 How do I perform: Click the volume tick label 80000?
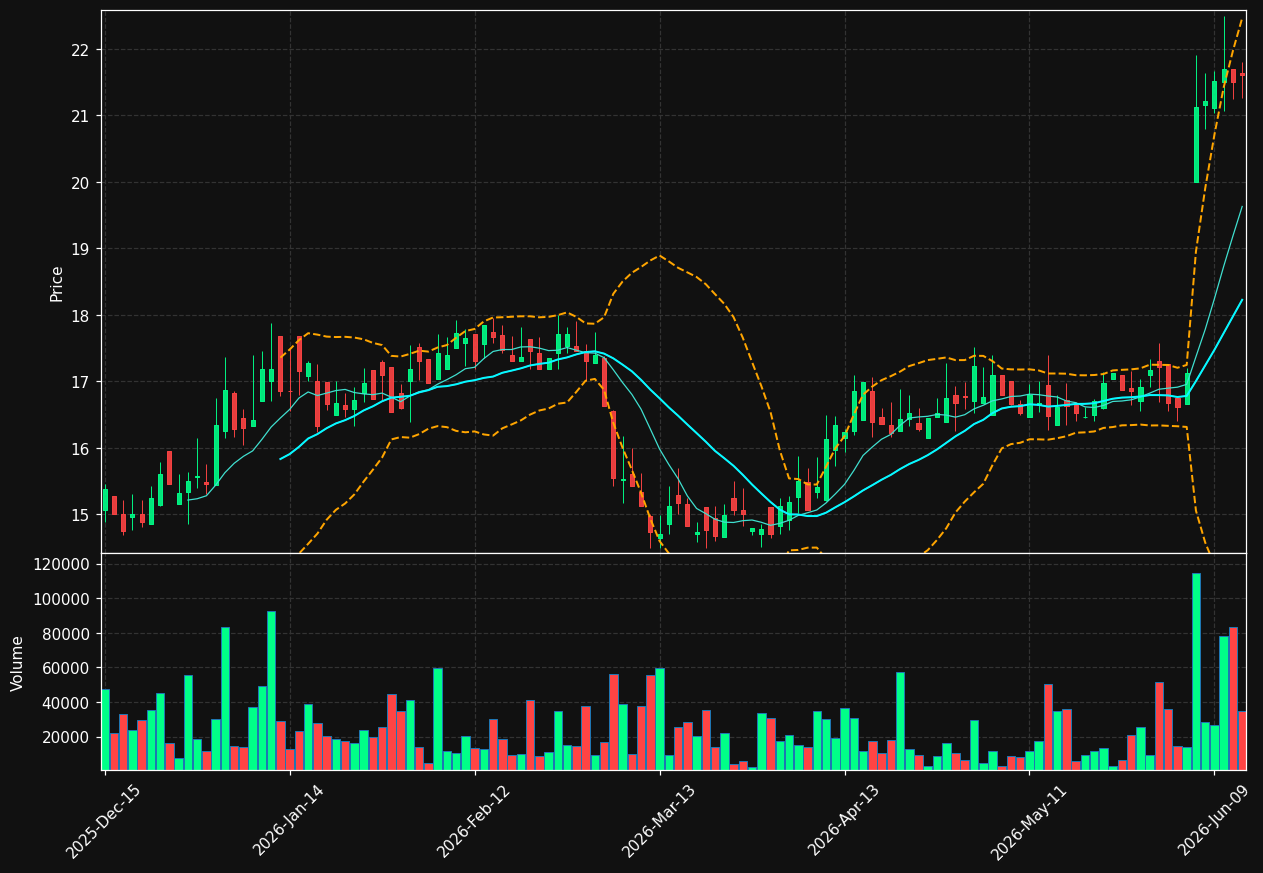click(66, 634)
